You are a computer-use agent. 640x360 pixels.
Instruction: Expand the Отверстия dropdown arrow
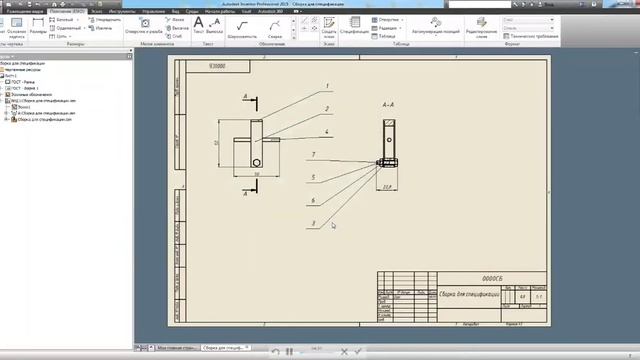402,20
